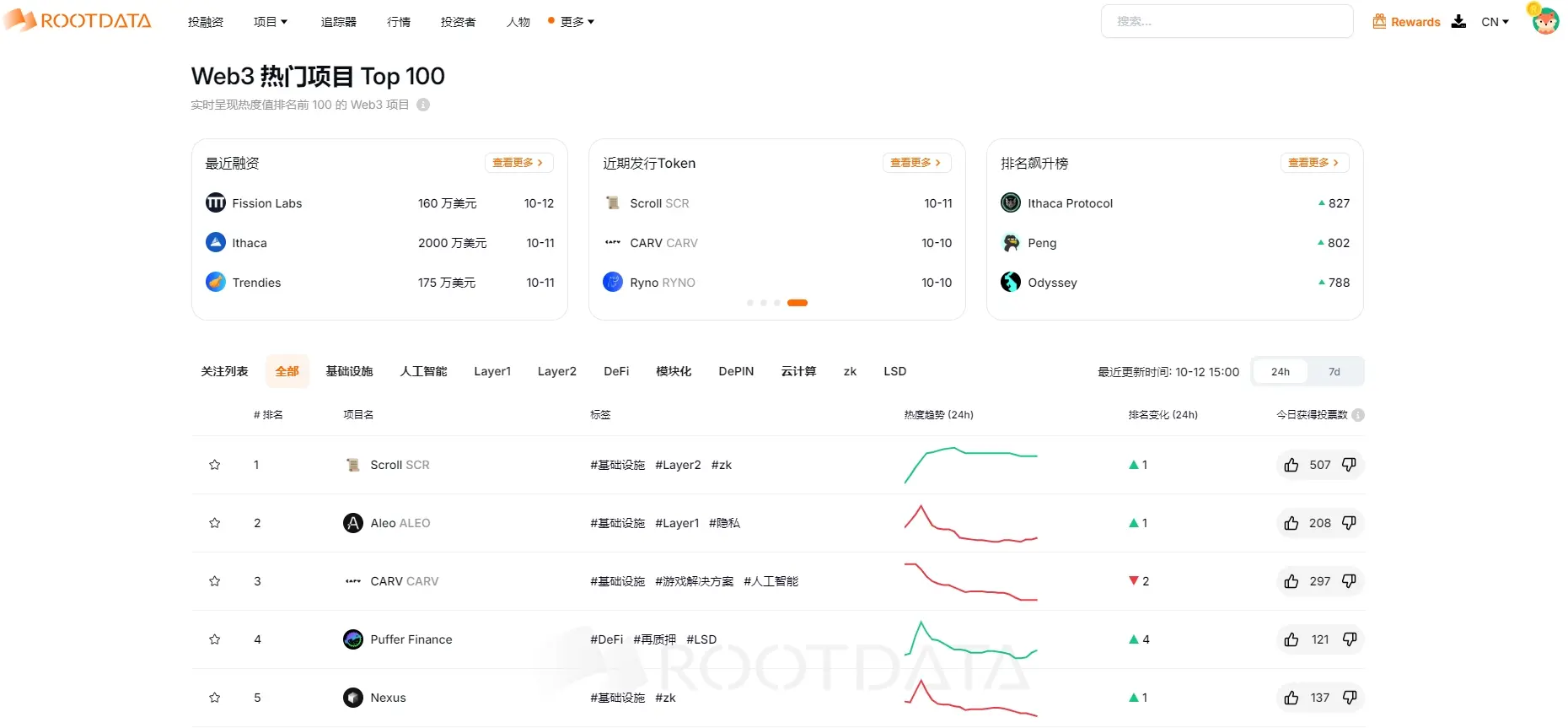Viewport: 1568px width, 728px height.
Task: Click the search input field
Action: 1227,22
